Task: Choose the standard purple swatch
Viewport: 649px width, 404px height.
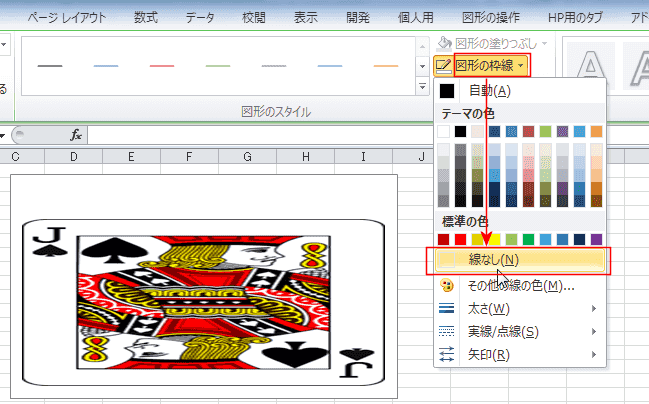Action: [596, 239]
